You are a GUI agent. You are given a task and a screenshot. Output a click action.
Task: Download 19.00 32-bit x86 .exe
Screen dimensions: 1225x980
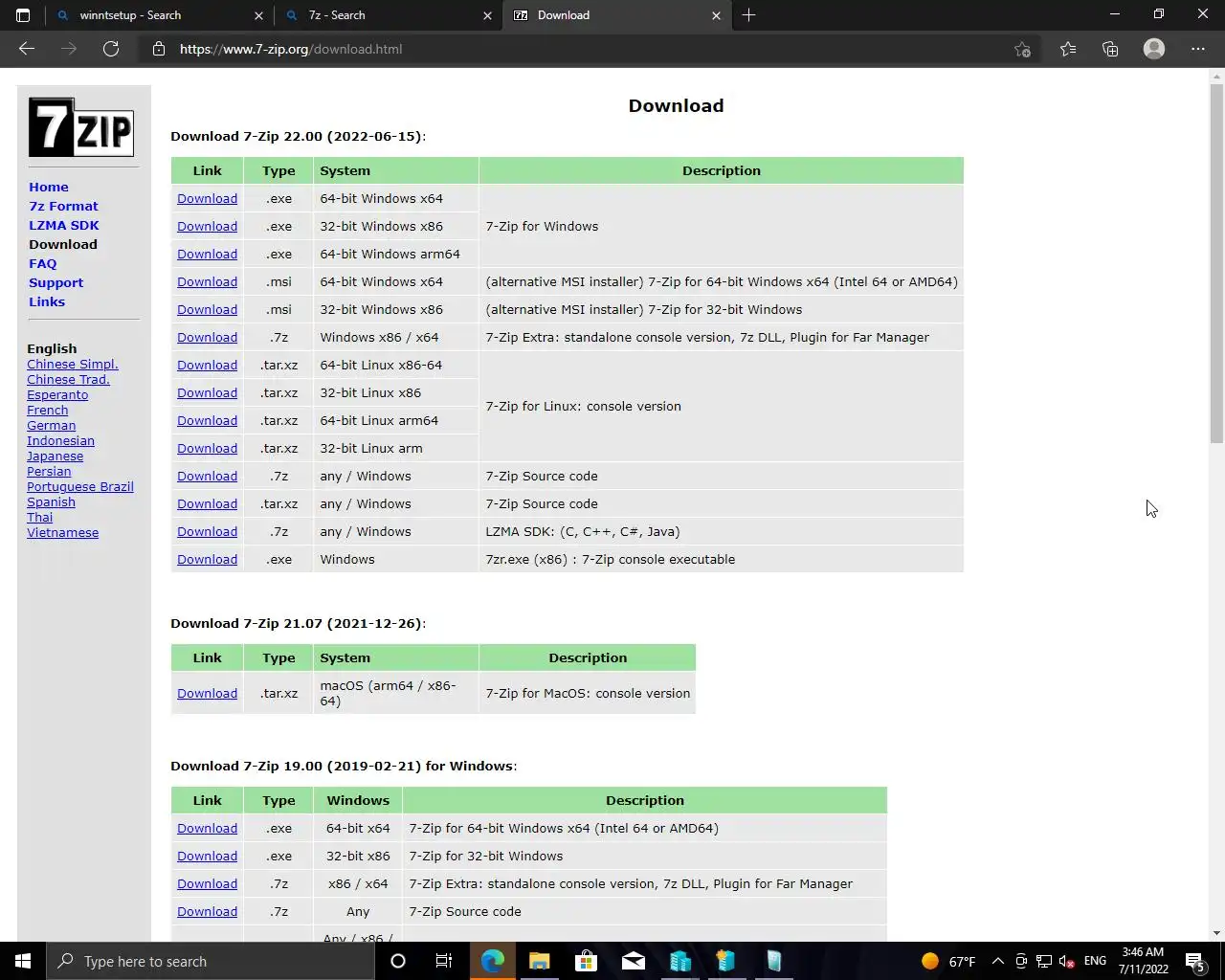207,856
